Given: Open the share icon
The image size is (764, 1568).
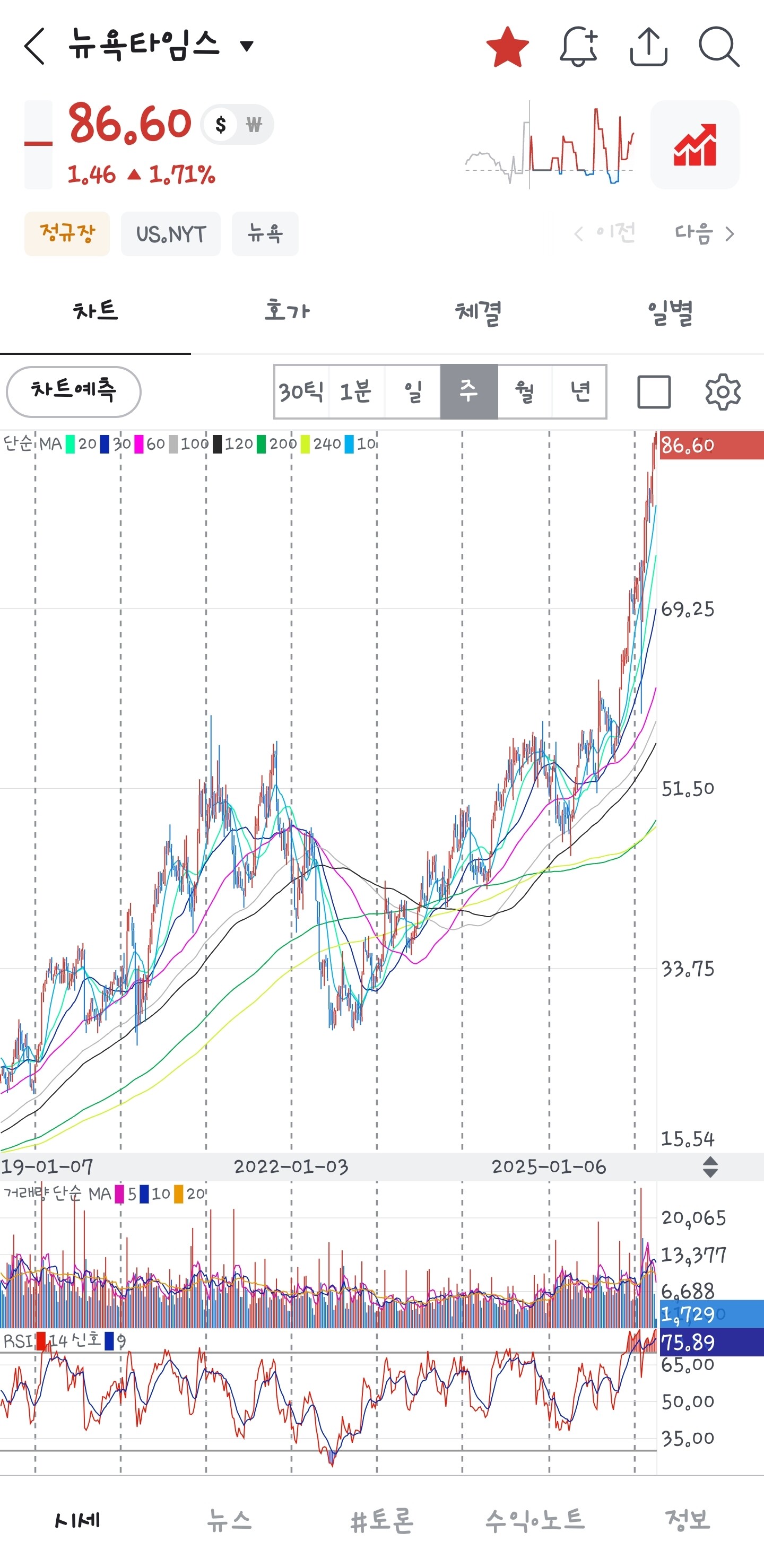Looking at the screenshot, I should (648, 46).
